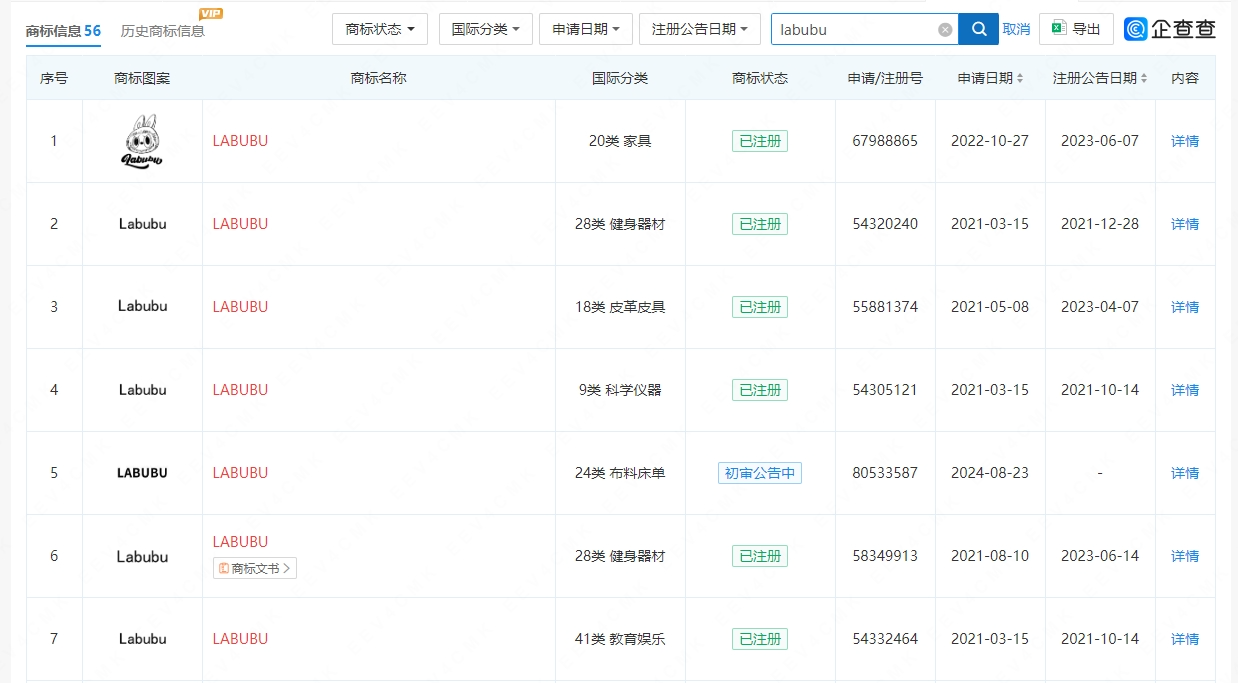This screenshot has height=683, width=1238.
Task: Open the application date filter dropdown
Action: coord(585,29)
